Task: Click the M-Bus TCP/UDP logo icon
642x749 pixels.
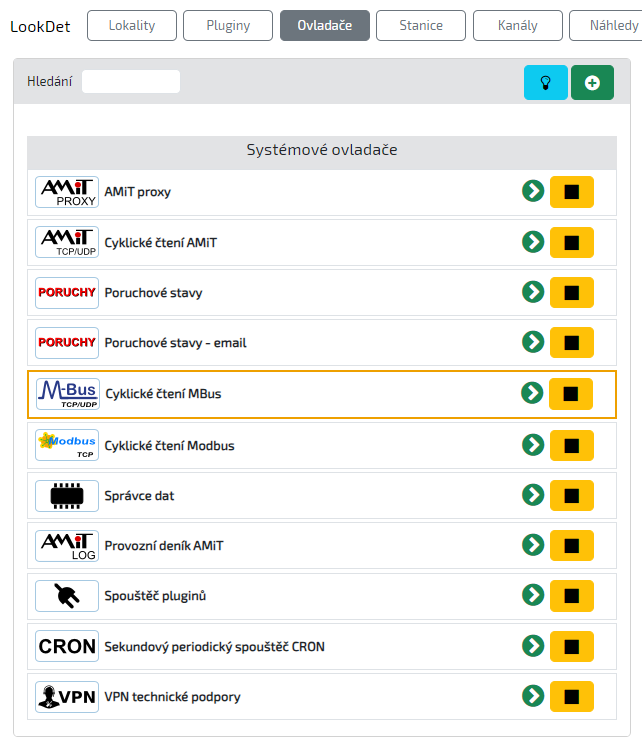Action: click(67, 394)
